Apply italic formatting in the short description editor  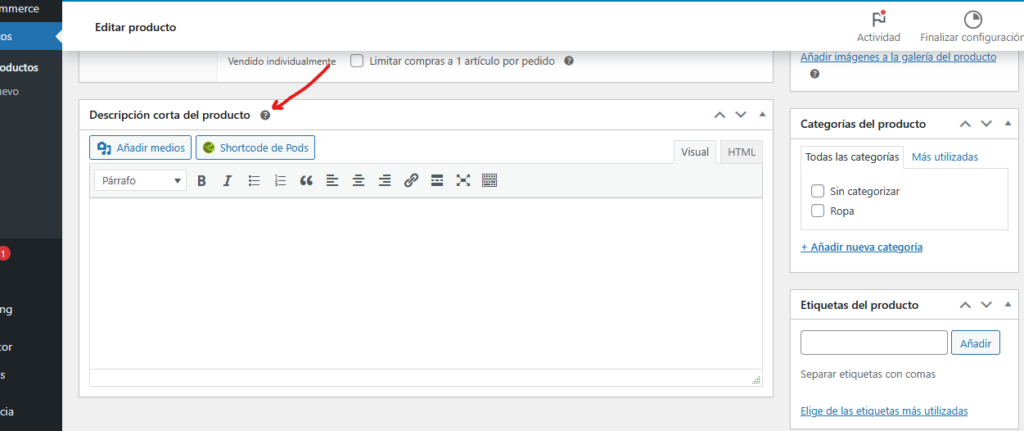pos(227,181)
